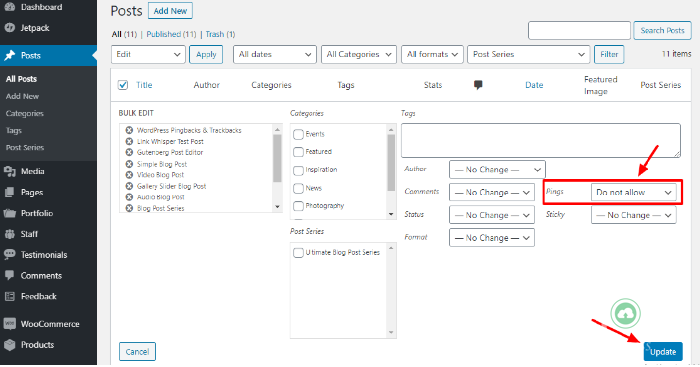Open Post Series submenu item
Viewport: 700px width, 367px height.
pos(25,147)
